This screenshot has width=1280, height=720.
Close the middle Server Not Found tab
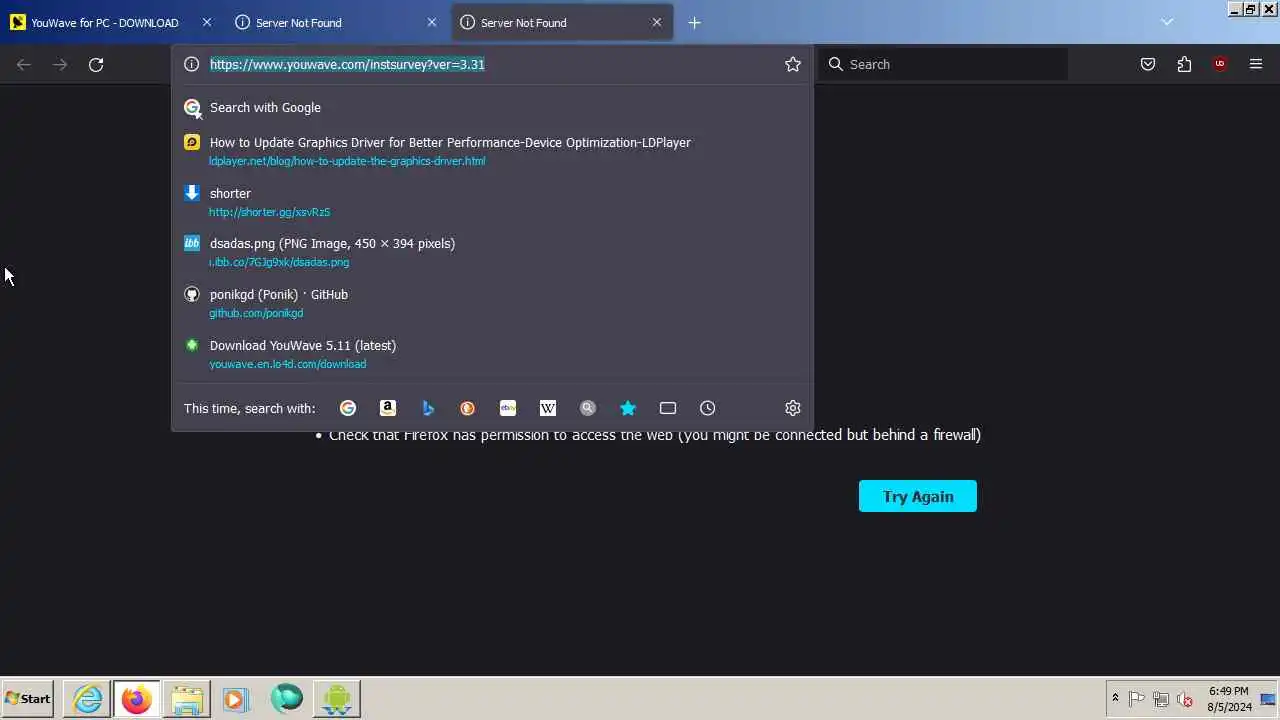(x=432, y=22)
